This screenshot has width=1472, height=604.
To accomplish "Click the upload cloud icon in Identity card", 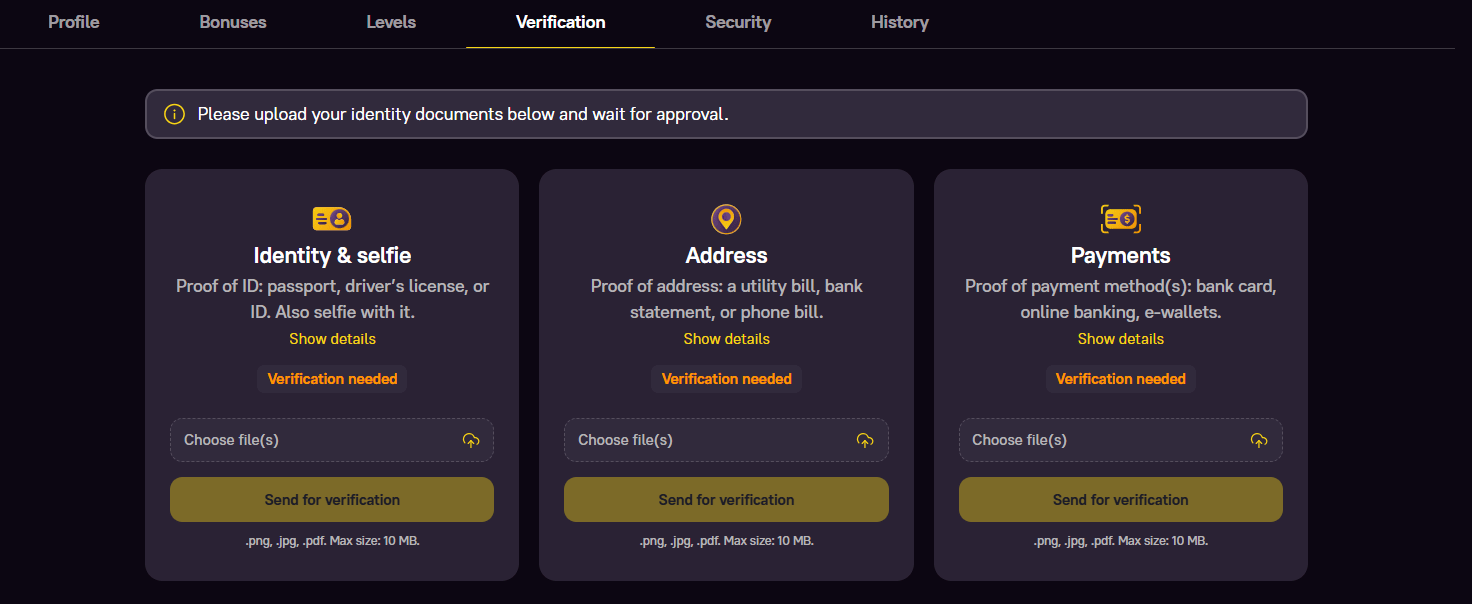I will (470, 440).
